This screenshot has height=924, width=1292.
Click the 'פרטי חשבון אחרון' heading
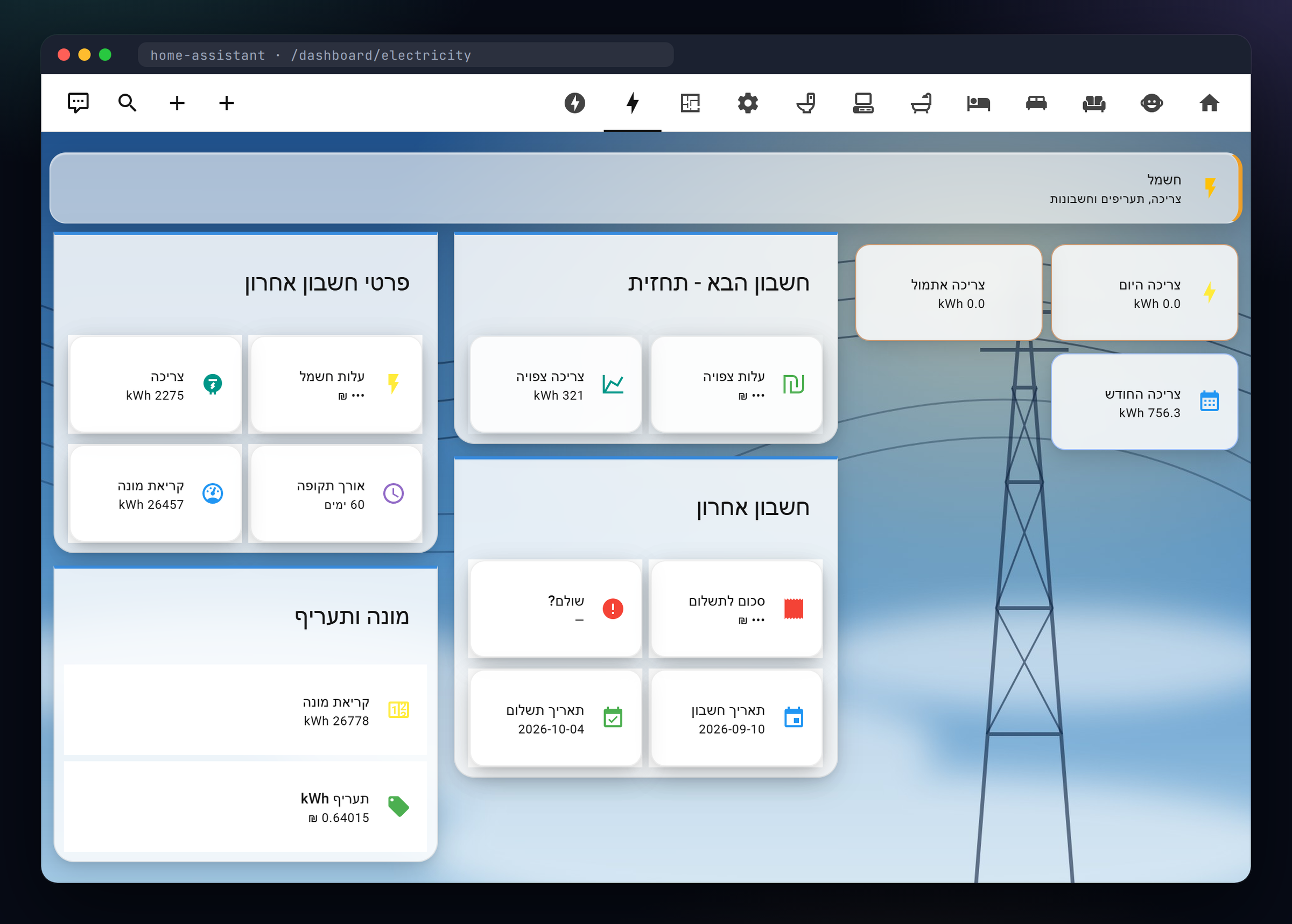[x=327, y=284]
